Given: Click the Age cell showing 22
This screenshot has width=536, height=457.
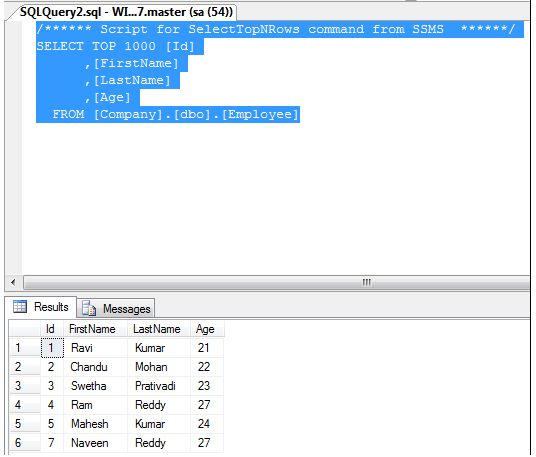Looking at the screenshot, I should [x=207, y=367].
